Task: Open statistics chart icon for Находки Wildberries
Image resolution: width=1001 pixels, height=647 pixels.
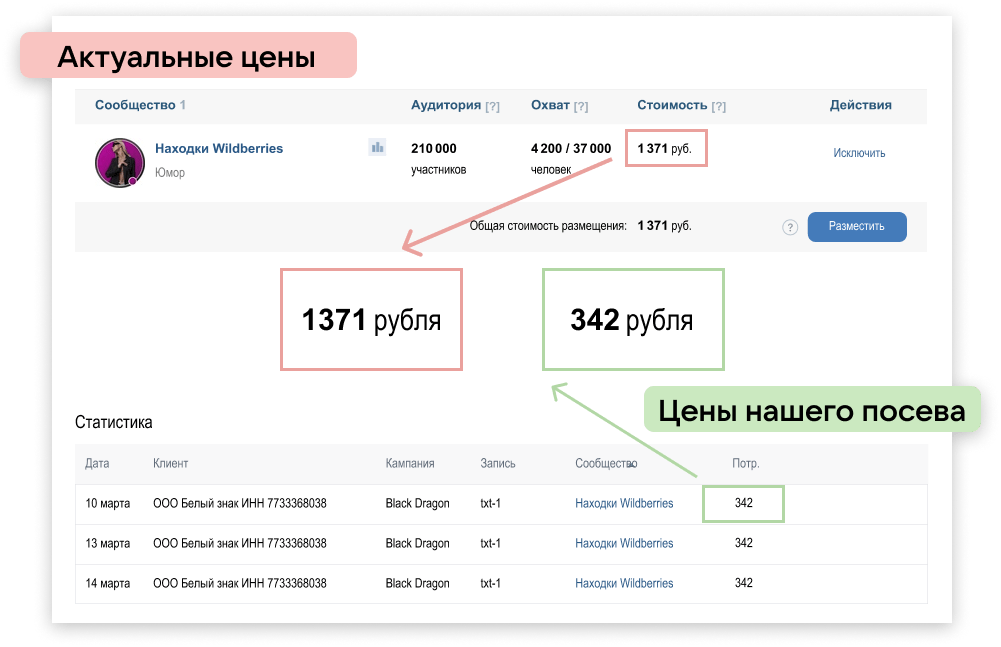Action: [377, 148]
